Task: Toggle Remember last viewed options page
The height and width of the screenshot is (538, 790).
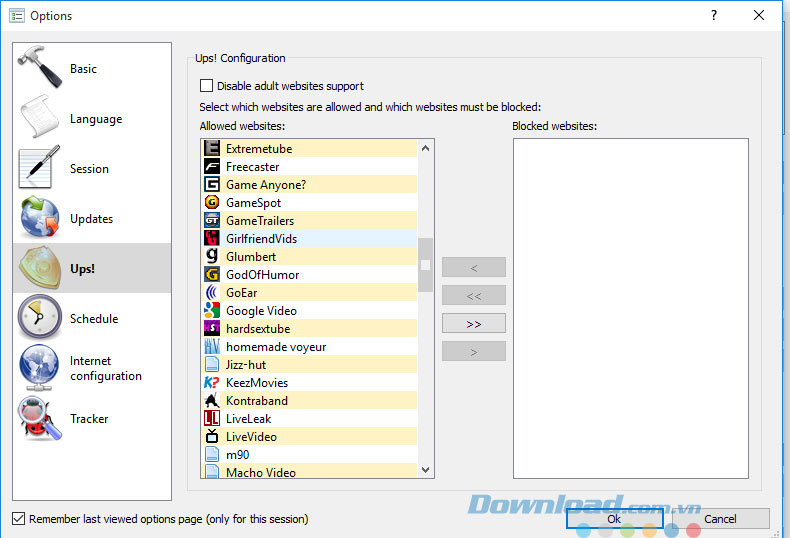Action: click(x=19, y=519)
